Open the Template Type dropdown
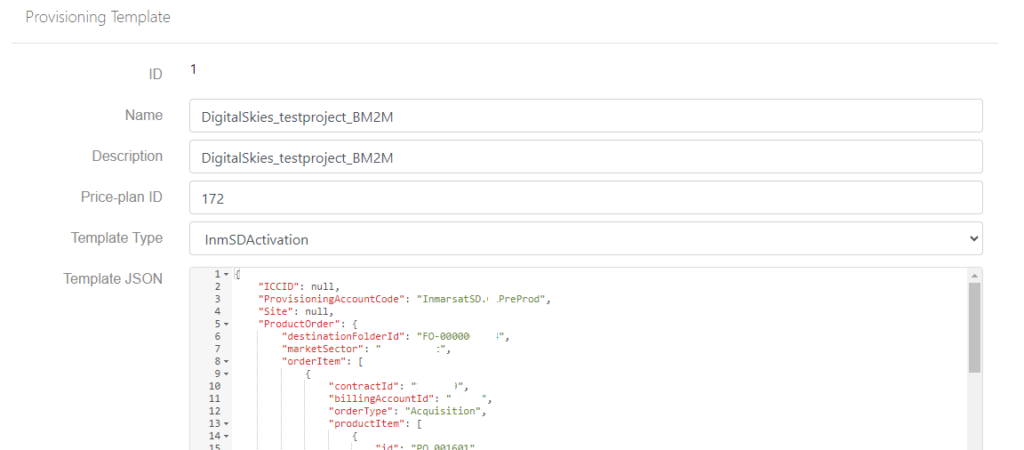The height and width of the screenshot is (450, 1024). [585, 238]
